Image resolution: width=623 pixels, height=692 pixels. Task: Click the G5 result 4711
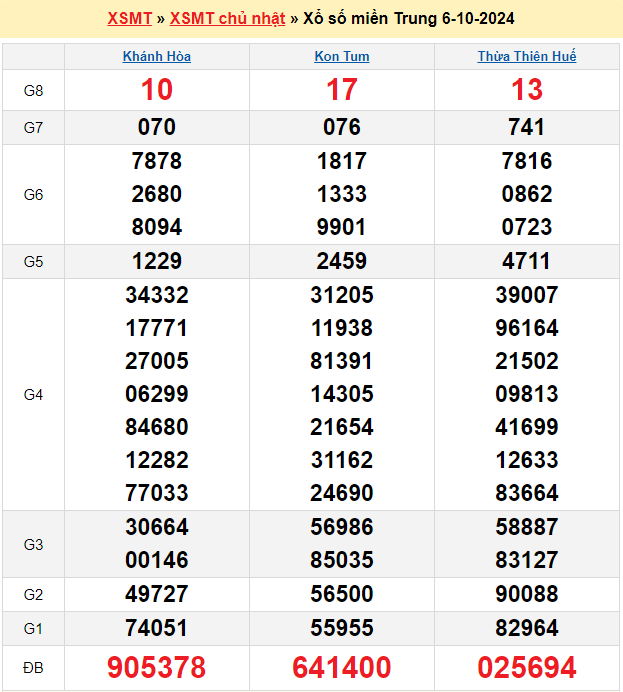pyautogui.click(x=527, y=261)
